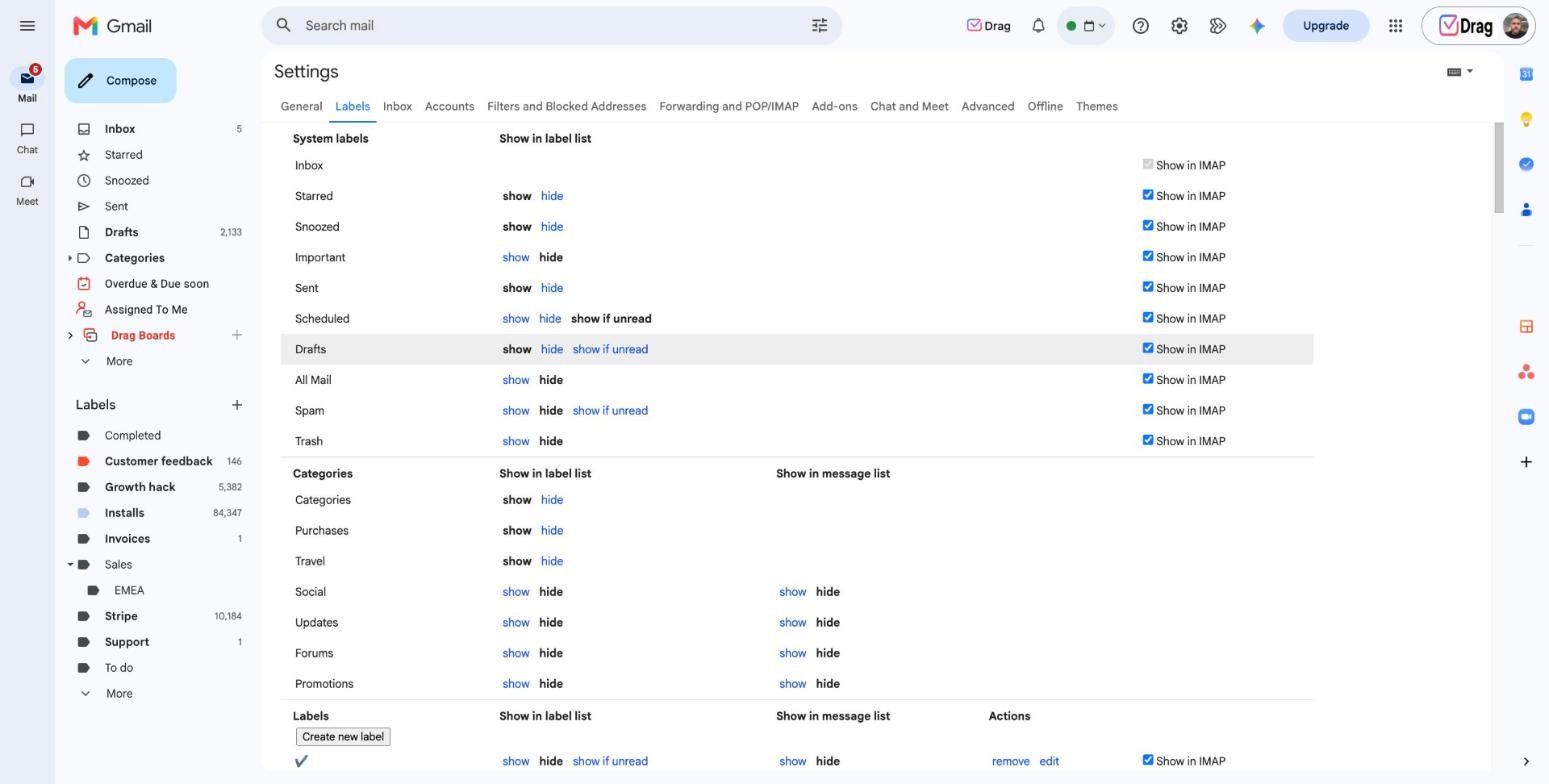Click the Compose button
This screenshot has width=1549, height=784.
pyautogui.click(x=120, y=81)
